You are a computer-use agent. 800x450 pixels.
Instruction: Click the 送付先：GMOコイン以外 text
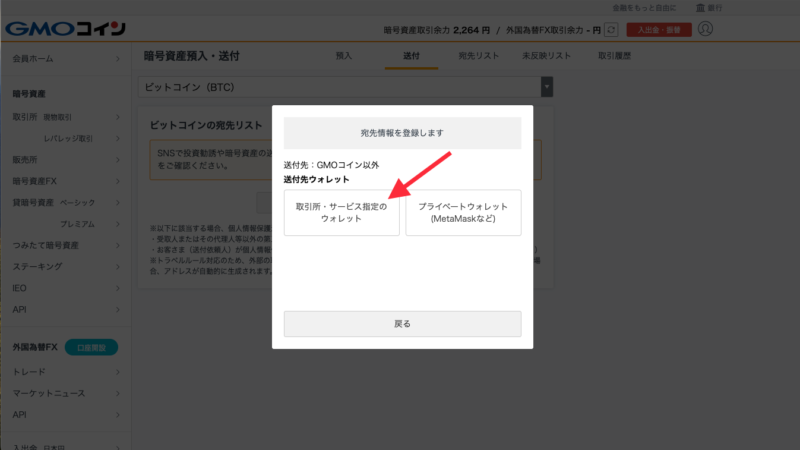point(332,165)
